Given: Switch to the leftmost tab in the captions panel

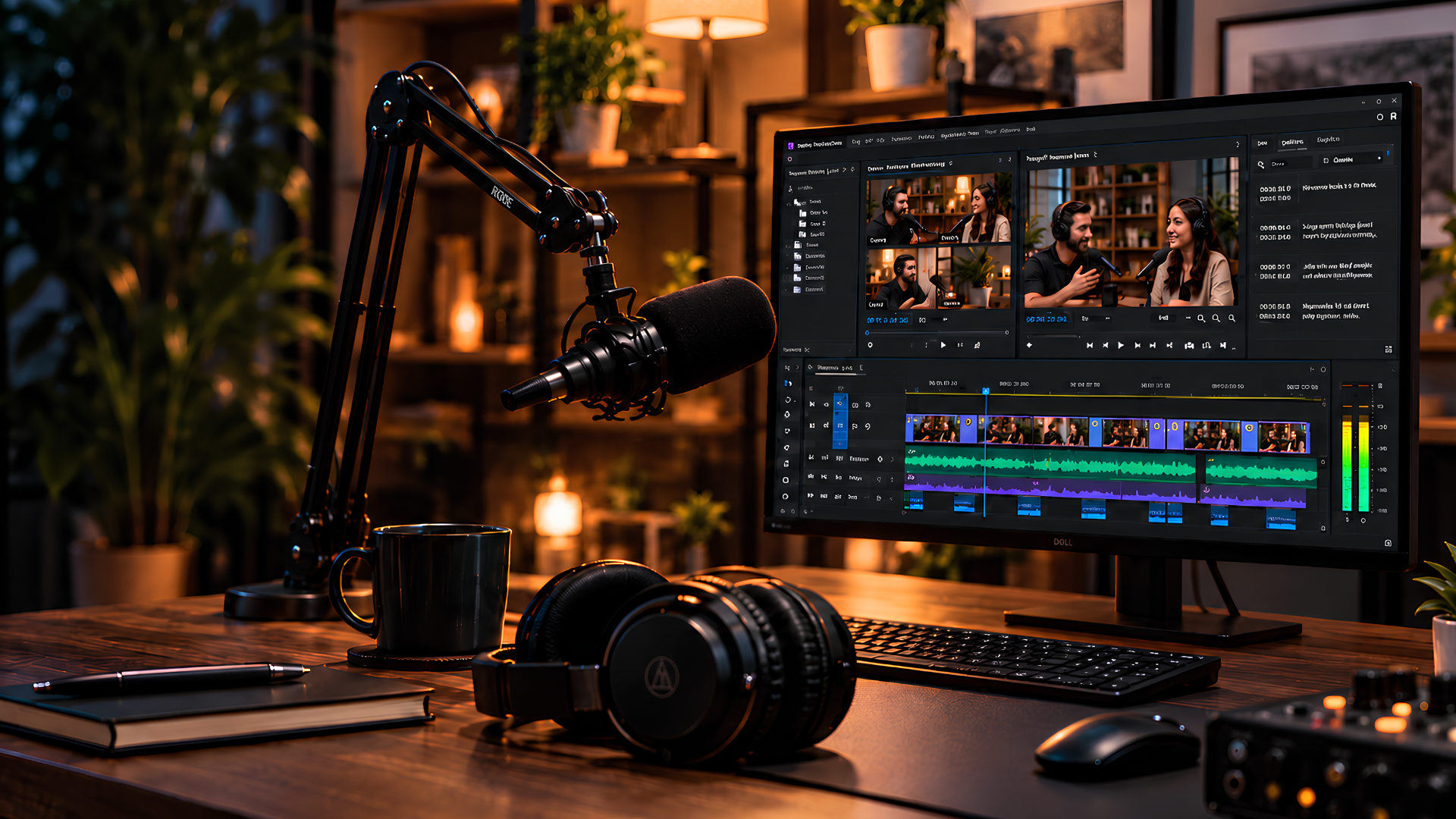Looking at the screenshot, I should (1262, 143).
